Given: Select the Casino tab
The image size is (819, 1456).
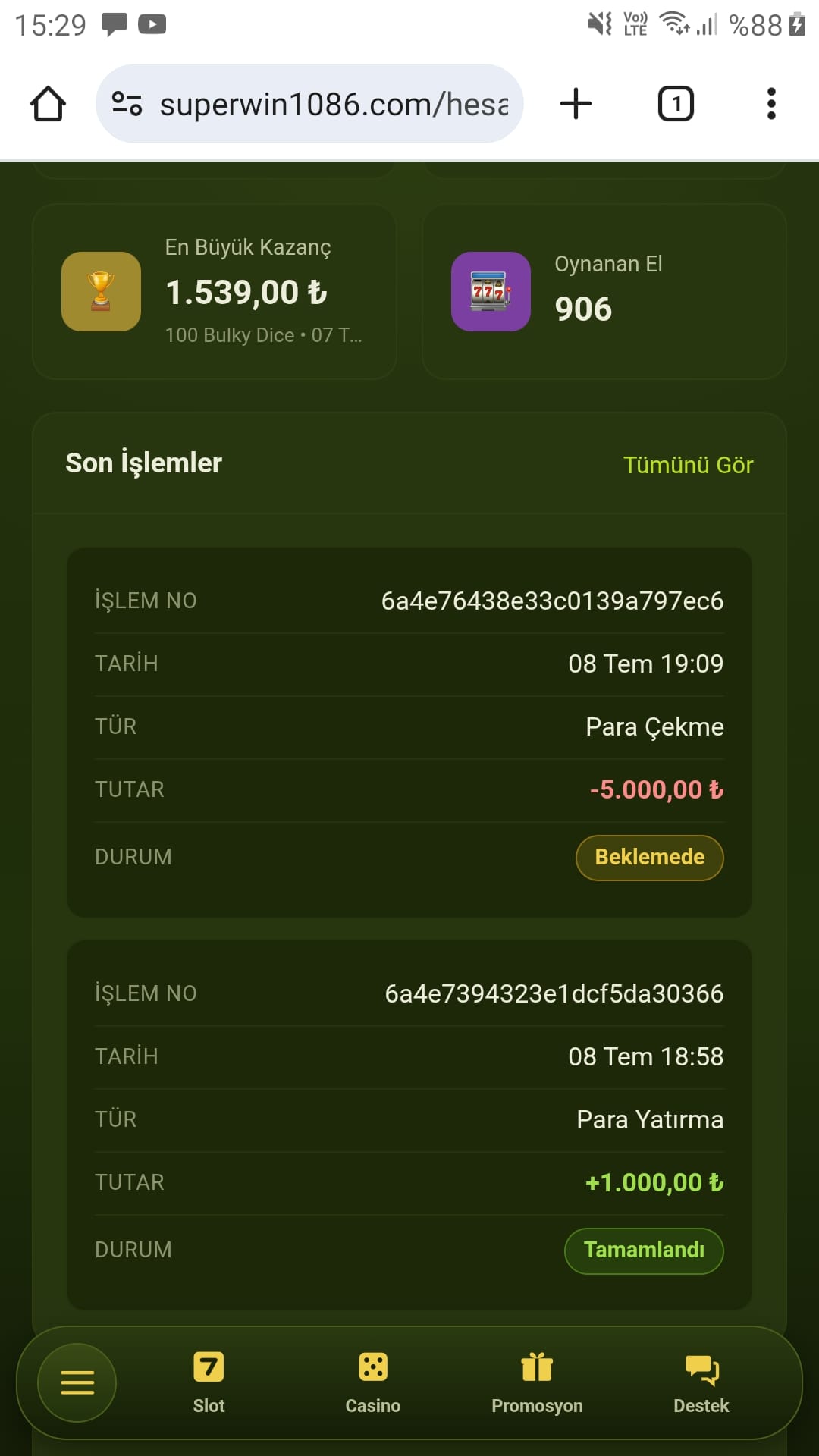Looking at the screenshot, I should coord(373,1383).
